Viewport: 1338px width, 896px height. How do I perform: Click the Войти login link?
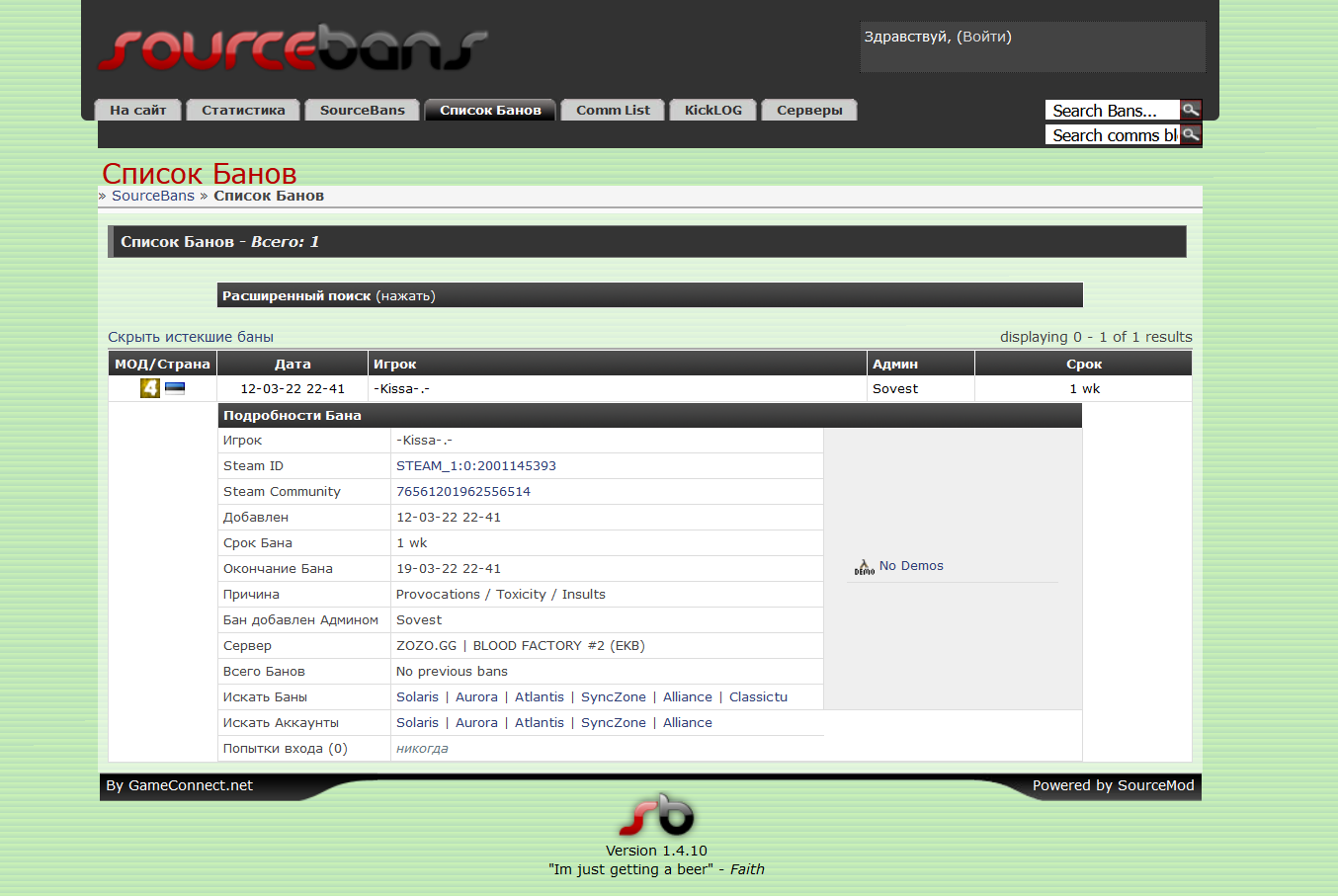coord(985,37)
